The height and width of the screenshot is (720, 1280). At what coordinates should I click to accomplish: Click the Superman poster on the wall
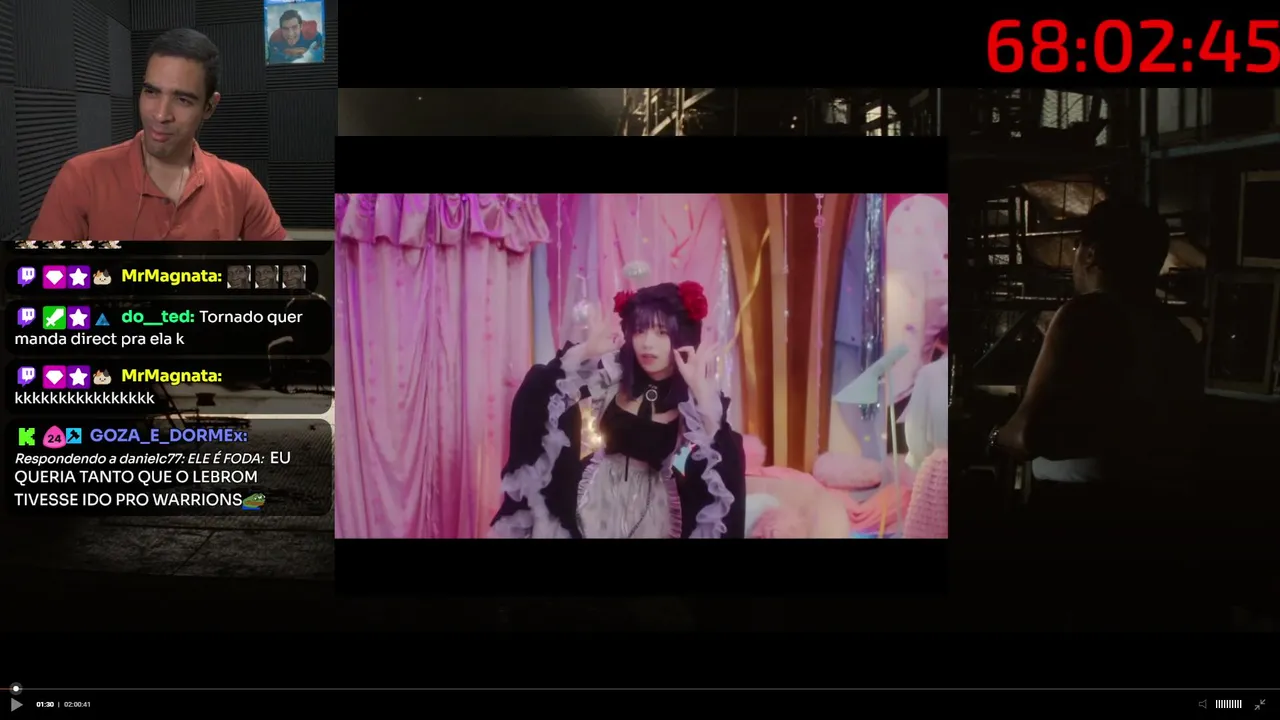tap(294, 32)
